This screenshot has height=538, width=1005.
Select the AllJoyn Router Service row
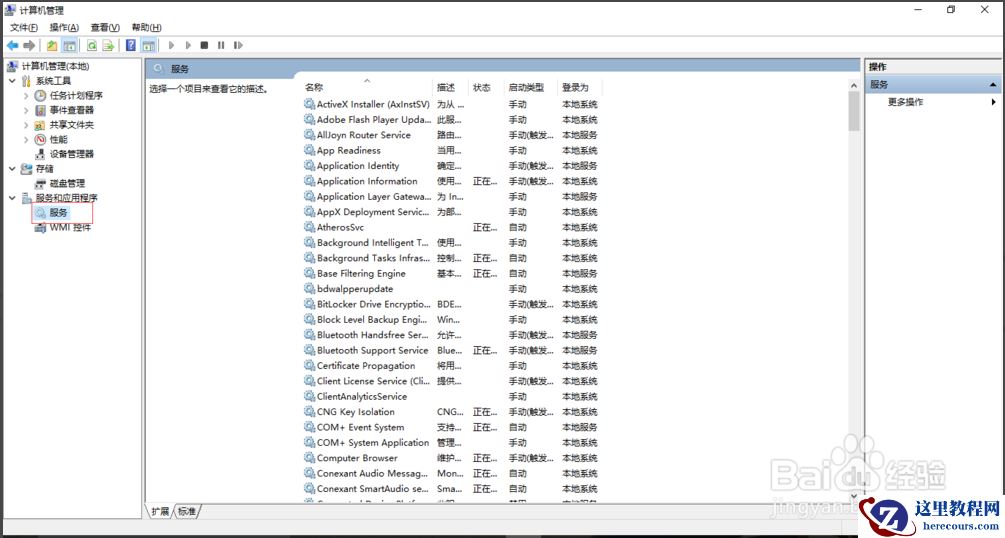pyautogui.click(x=451, y=135)
